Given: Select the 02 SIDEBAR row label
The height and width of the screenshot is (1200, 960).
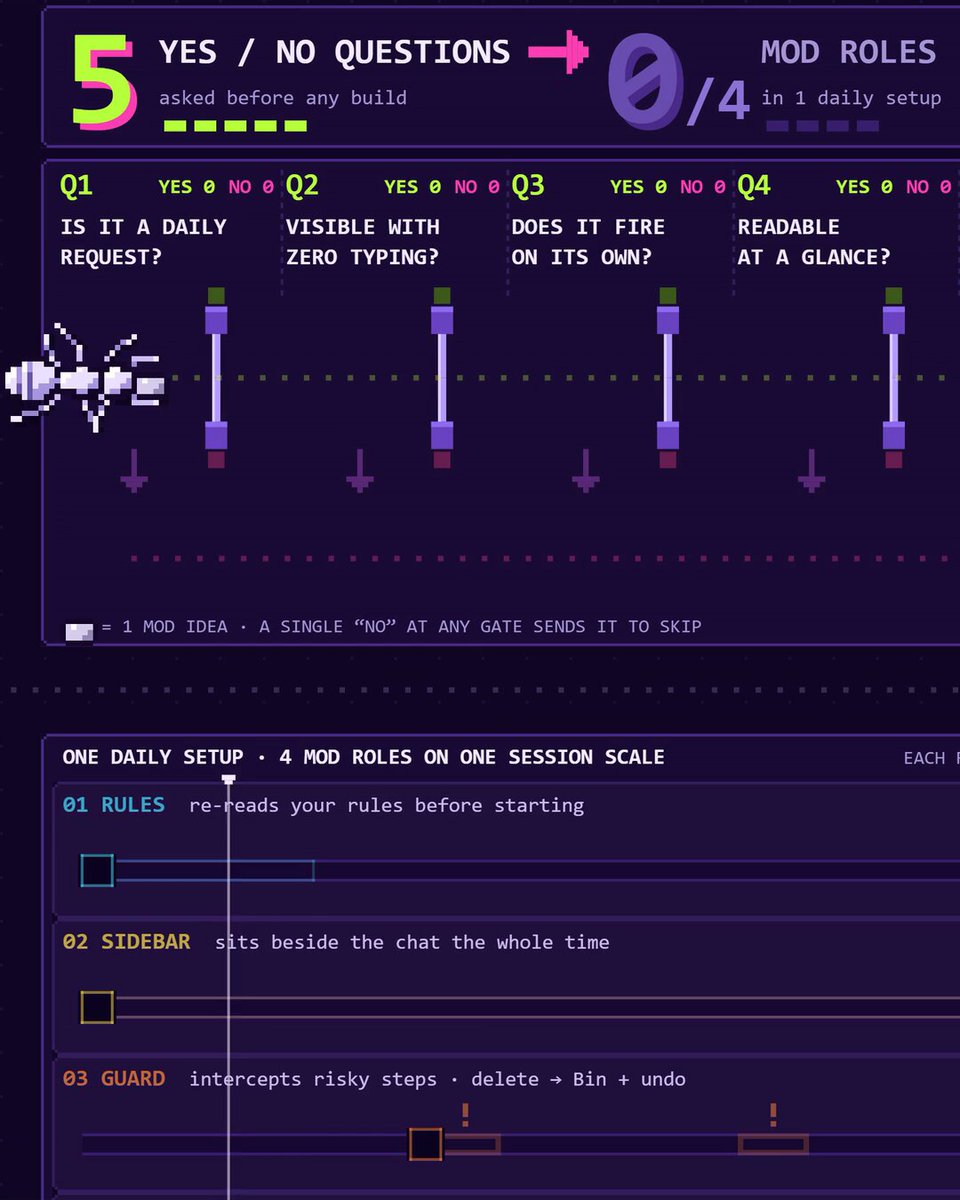Looking at the screenshot, I should click(126, 942).
